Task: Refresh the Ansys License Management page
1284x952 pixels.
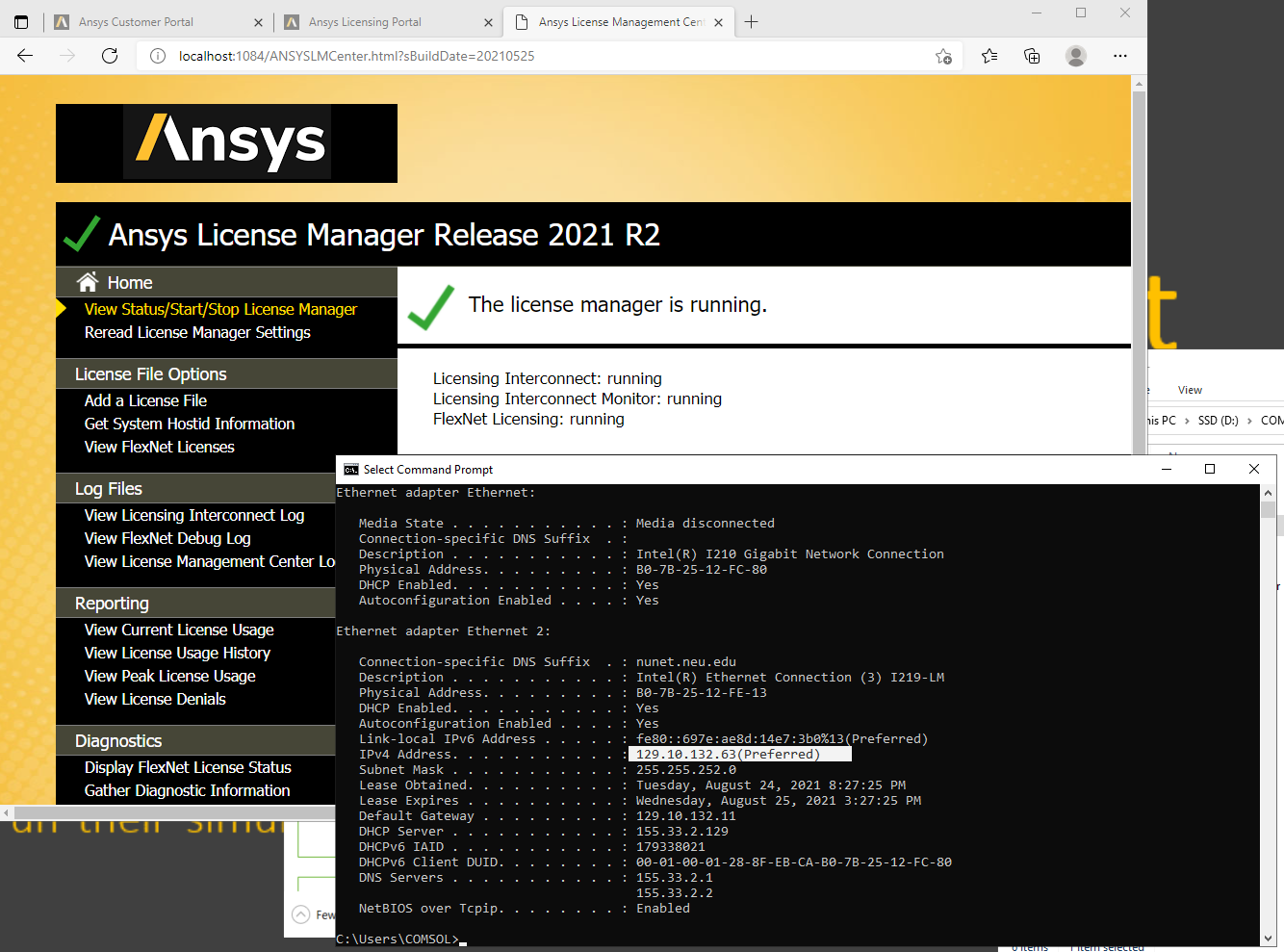Action: pos(110,56)
